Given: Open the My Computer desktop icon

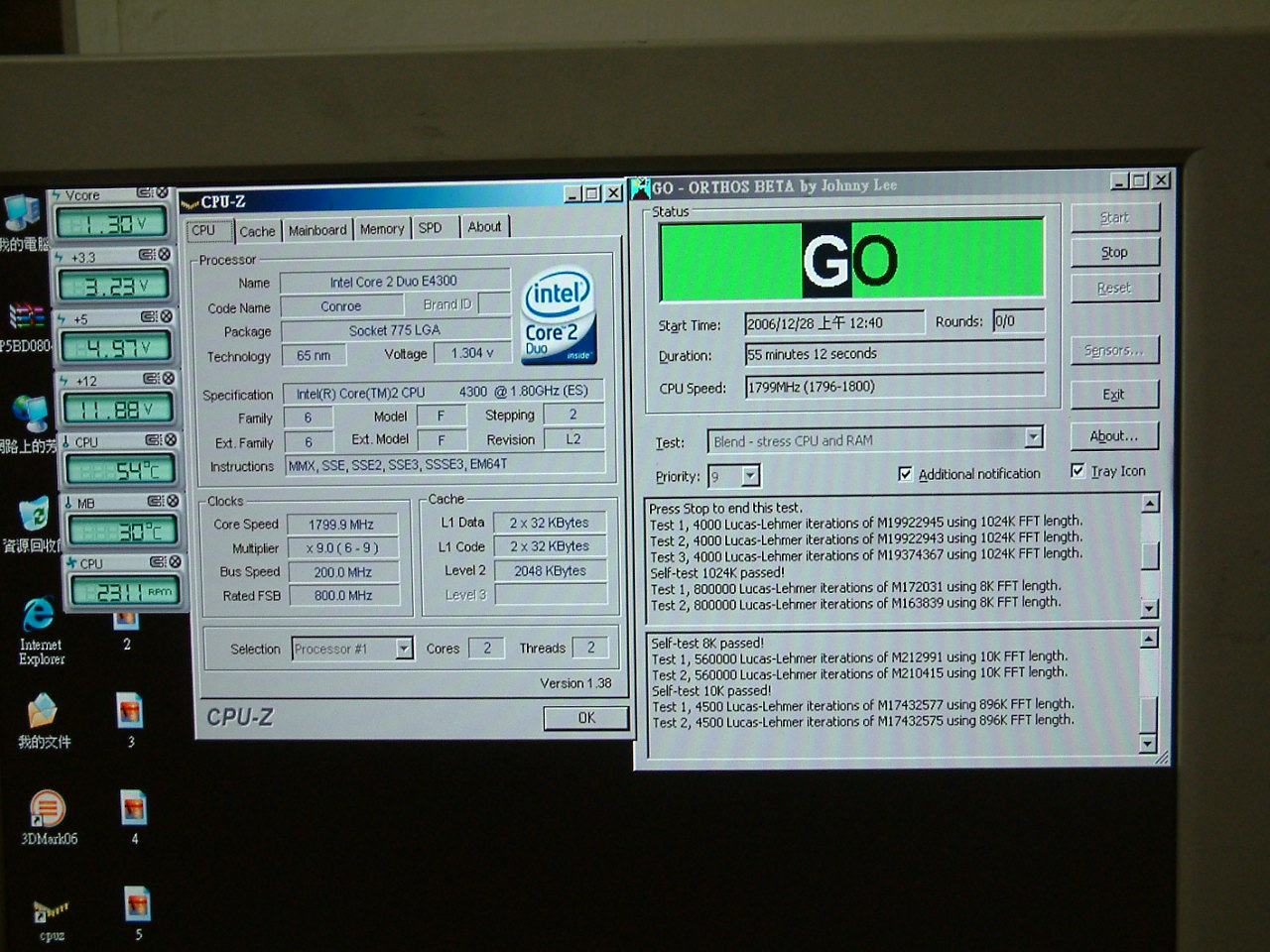Looking at the screenshot, I should (22, 213).
